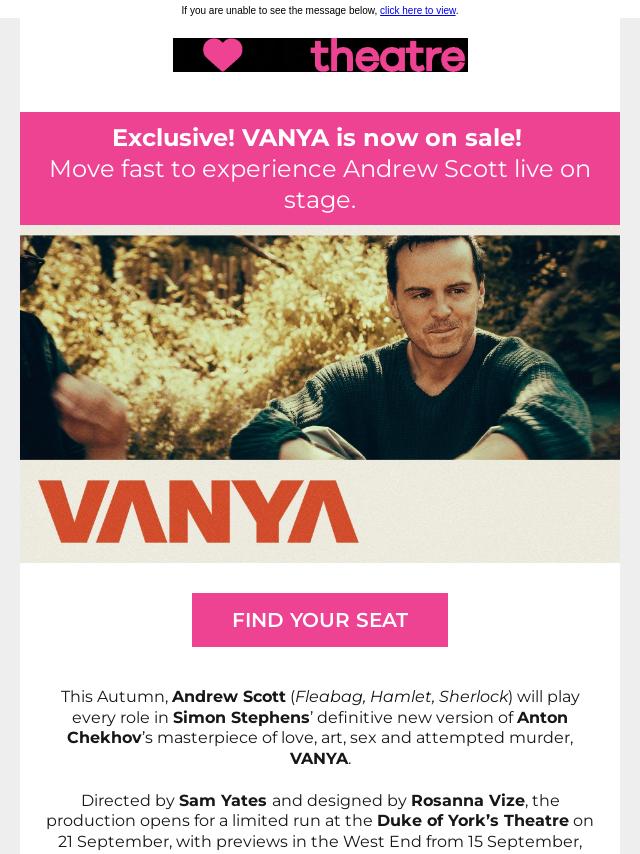
Task: Click the italic 'Hamlet' title
Action: pos(401,697)
